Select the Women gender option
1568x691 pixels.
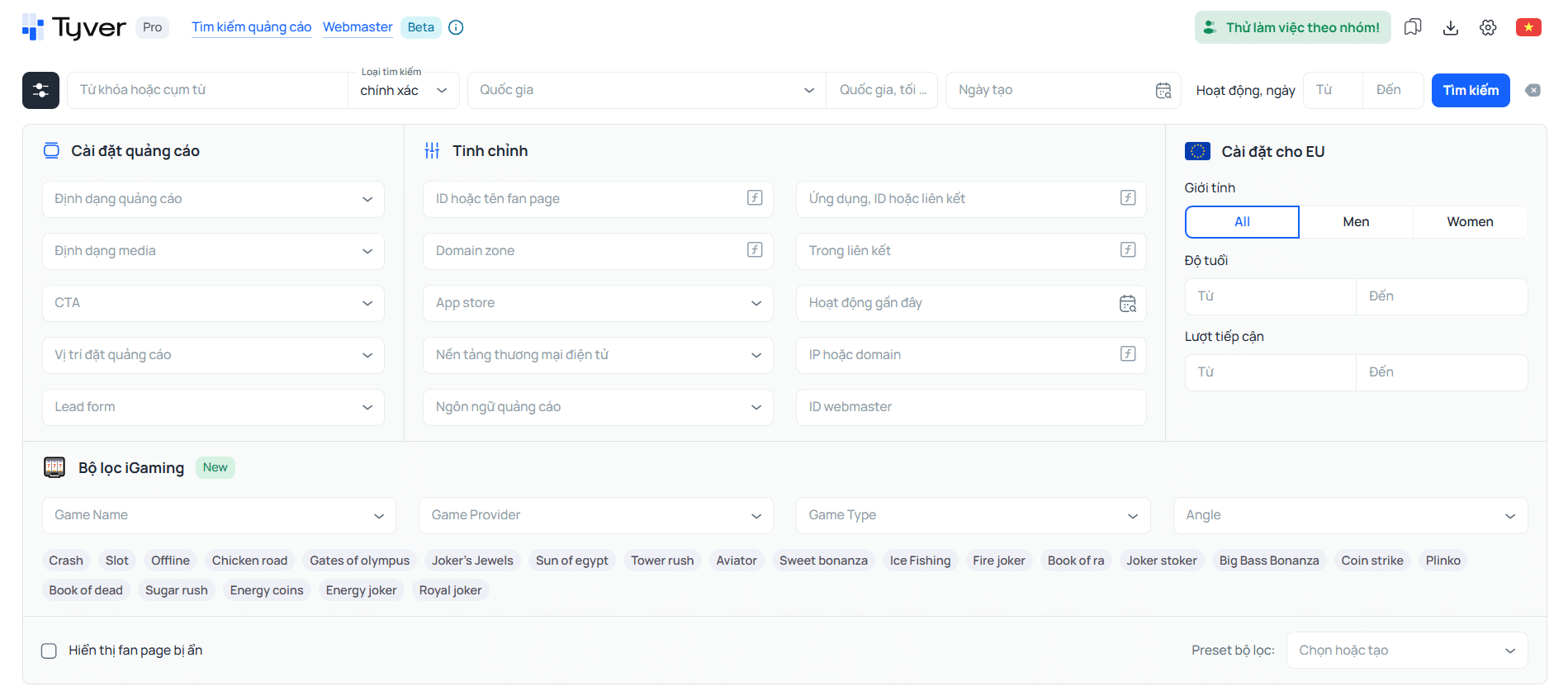pos(1470,222)
